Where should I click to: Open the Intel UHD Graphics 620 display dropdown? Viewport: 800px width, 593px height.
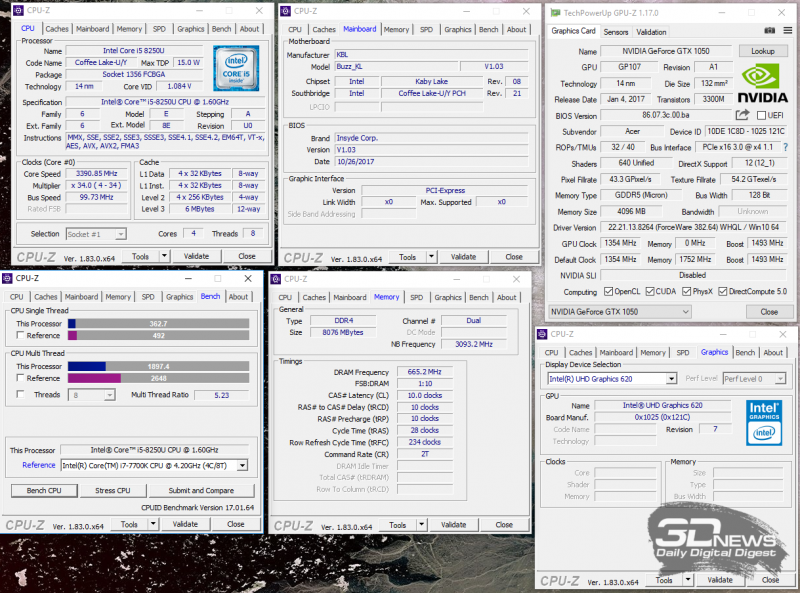[671, 379]
